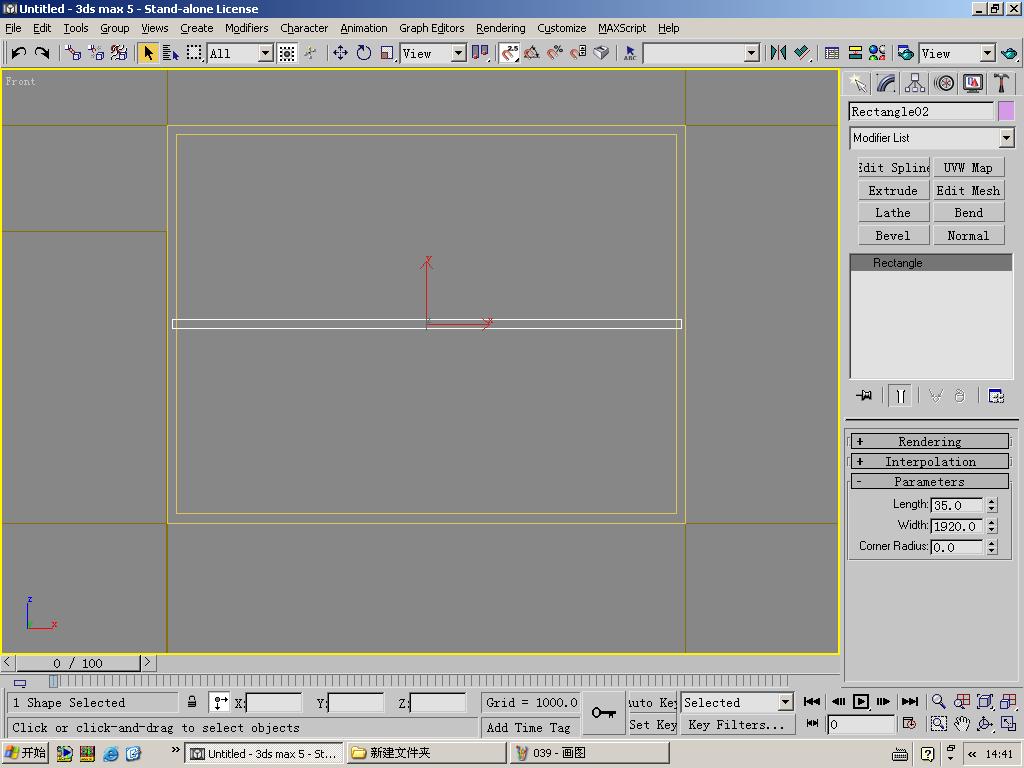
Task: Click the Mirror Selected Objects icon
Action: coord(778,53)
